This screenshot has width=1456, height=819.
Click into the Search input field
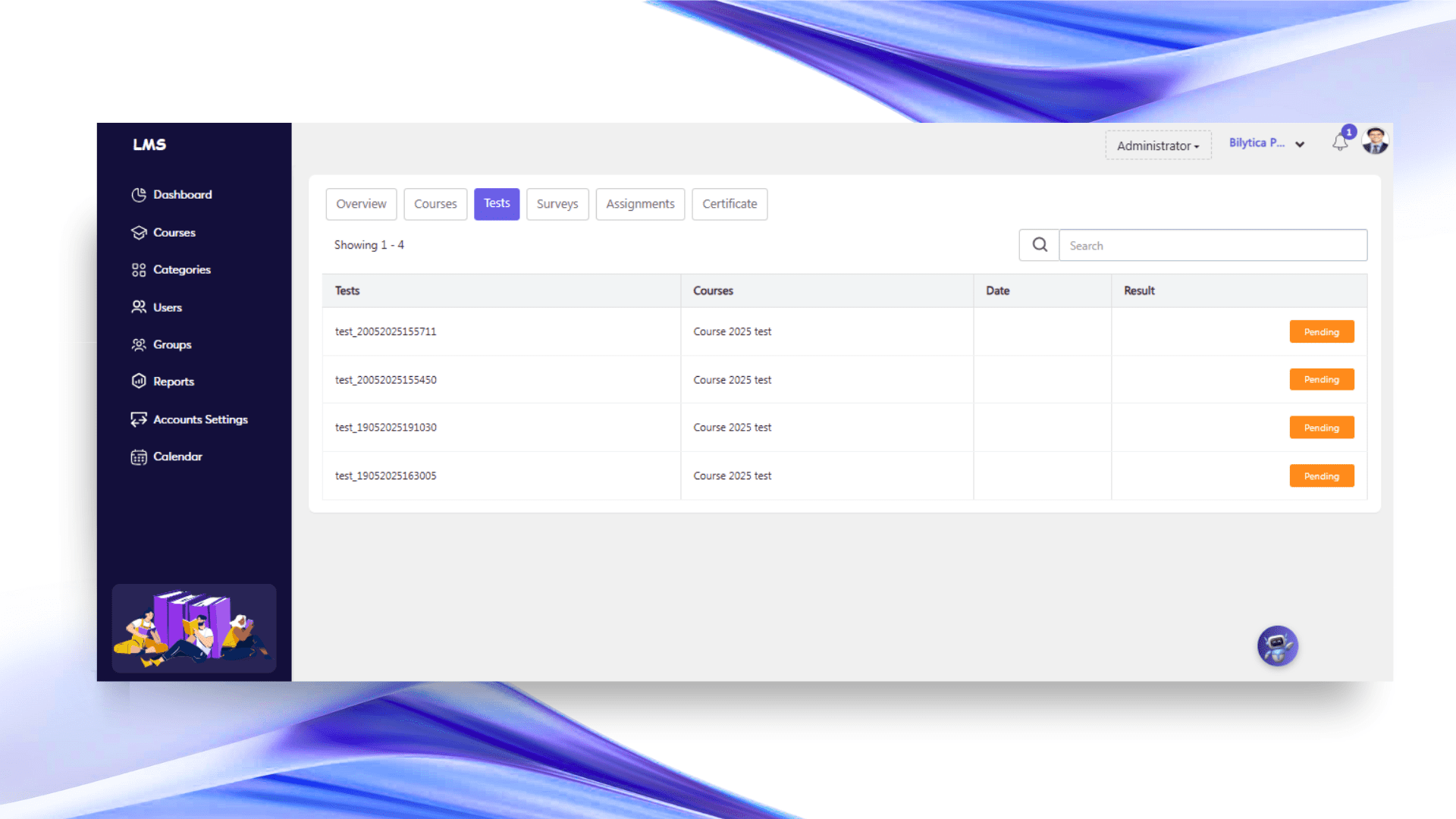tap(1212, 246)
